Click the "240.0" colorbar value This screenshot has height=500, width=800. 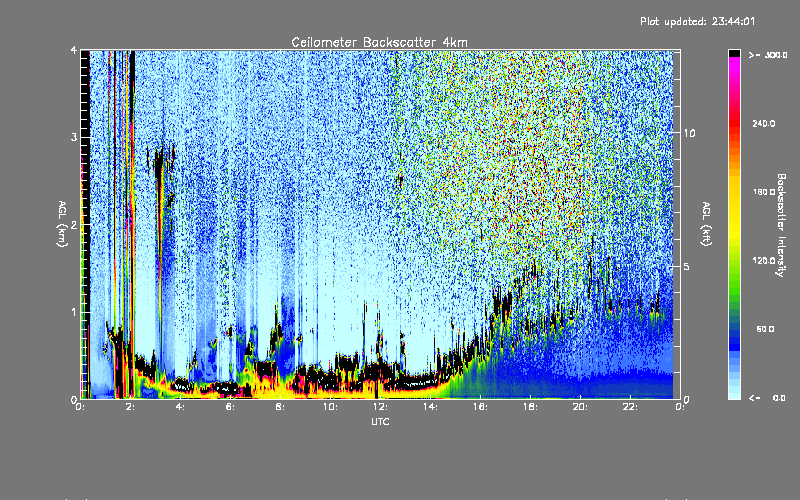pos(764,123)
